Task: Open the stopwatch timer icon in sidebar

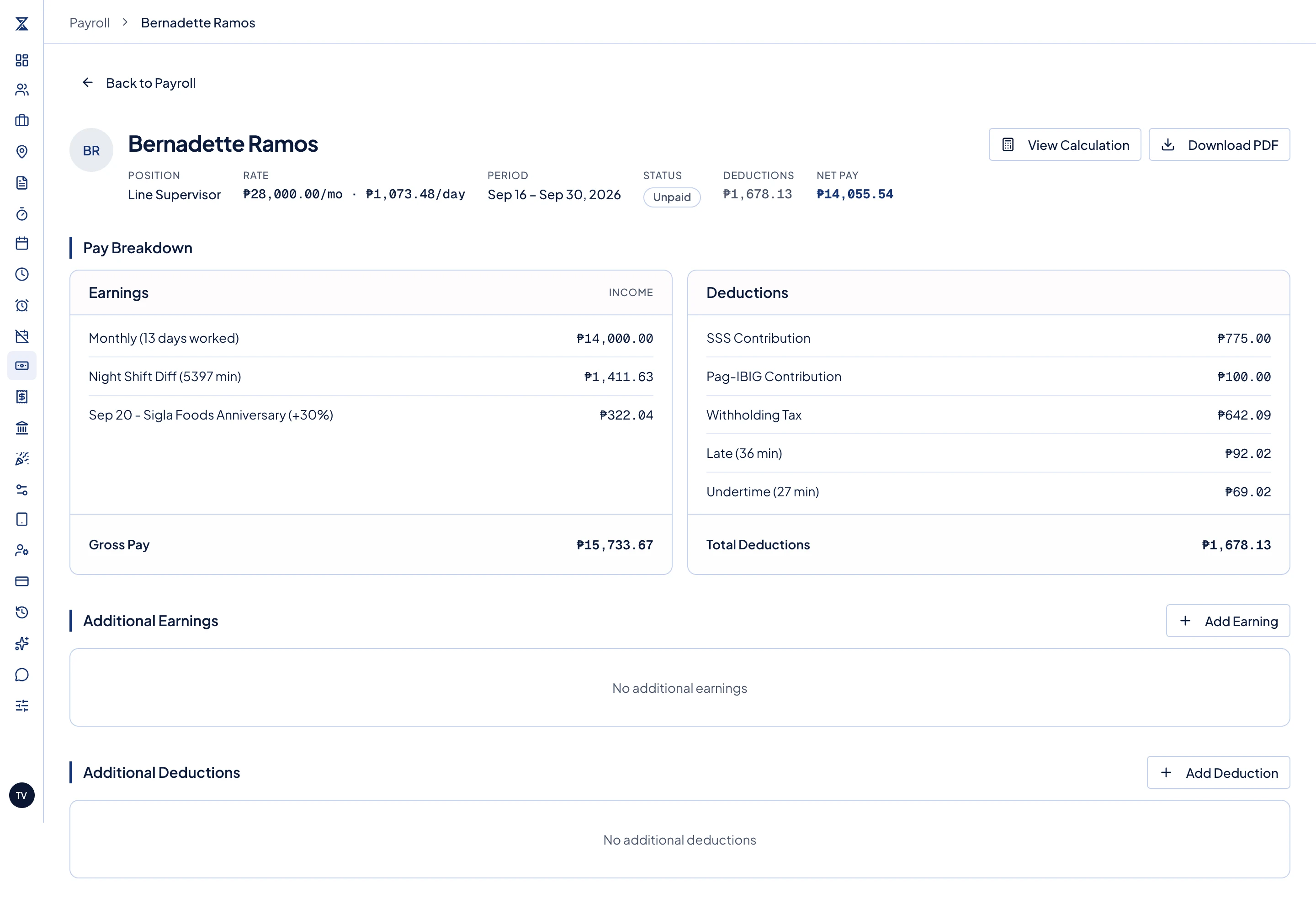Action: click(x=21, y=214)
